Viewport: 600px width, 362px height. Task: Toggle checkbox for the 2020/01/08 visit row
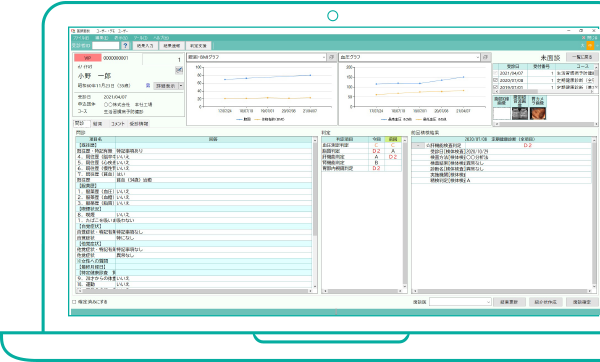click(496, 80)
